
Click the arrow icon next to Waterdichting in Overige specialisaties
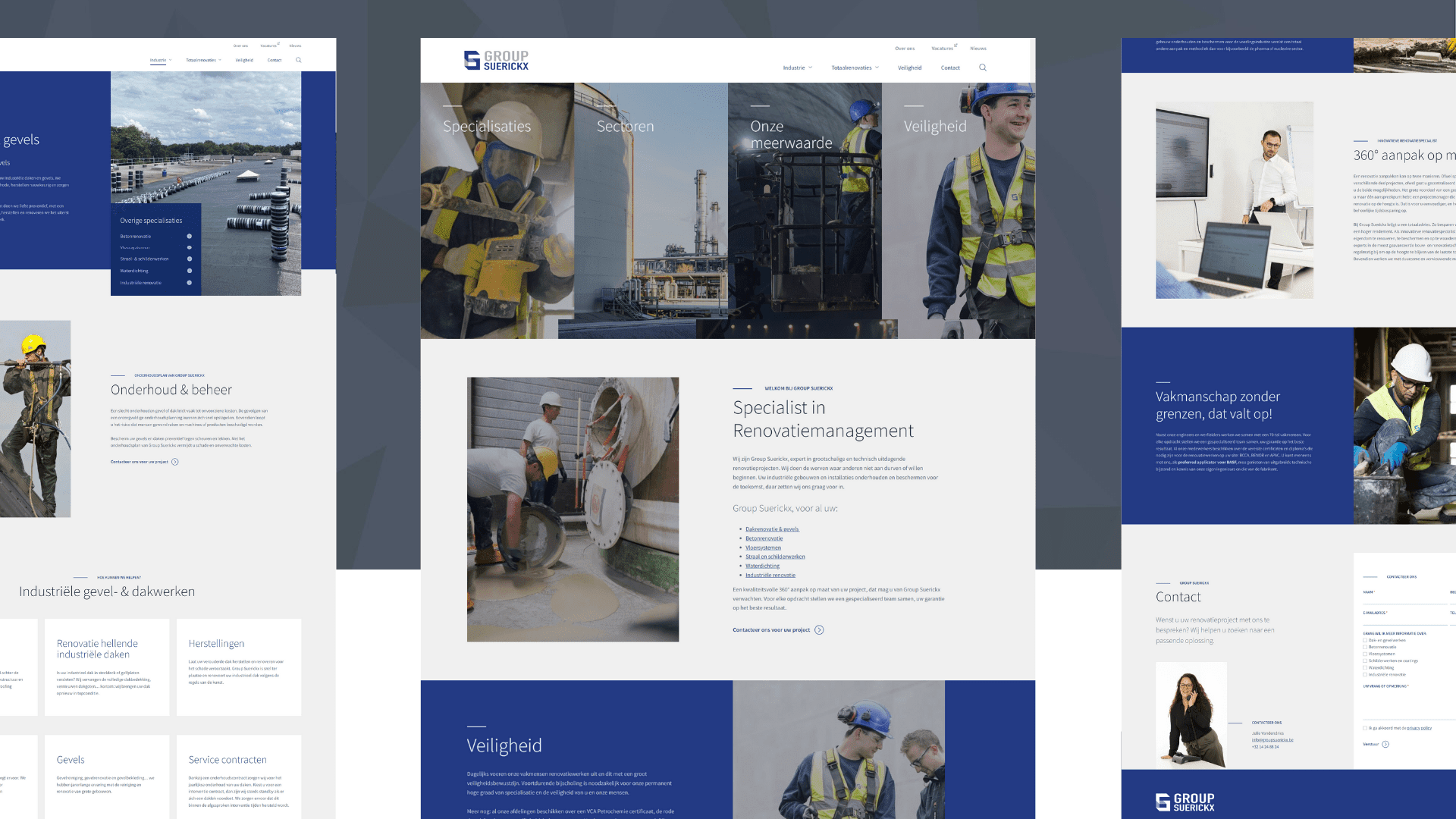[190, 271]
